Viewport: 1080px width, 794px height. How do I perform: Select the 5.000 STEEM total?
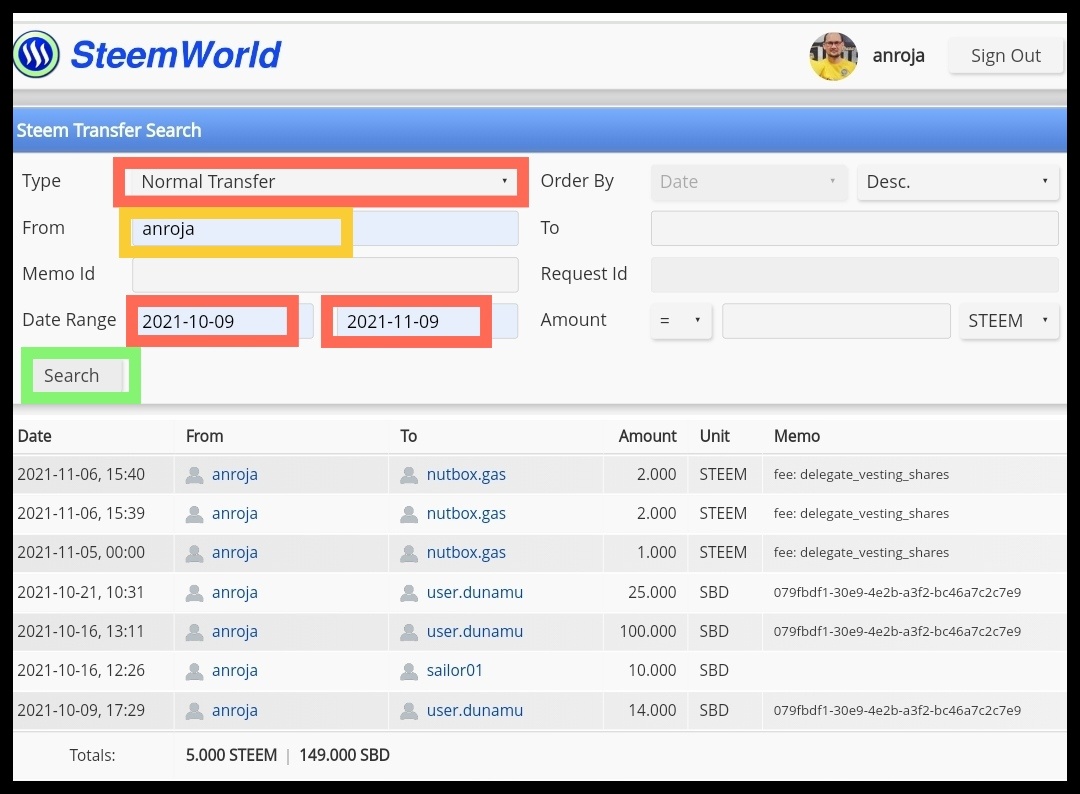pyautogui.click(x=231, y=755)
